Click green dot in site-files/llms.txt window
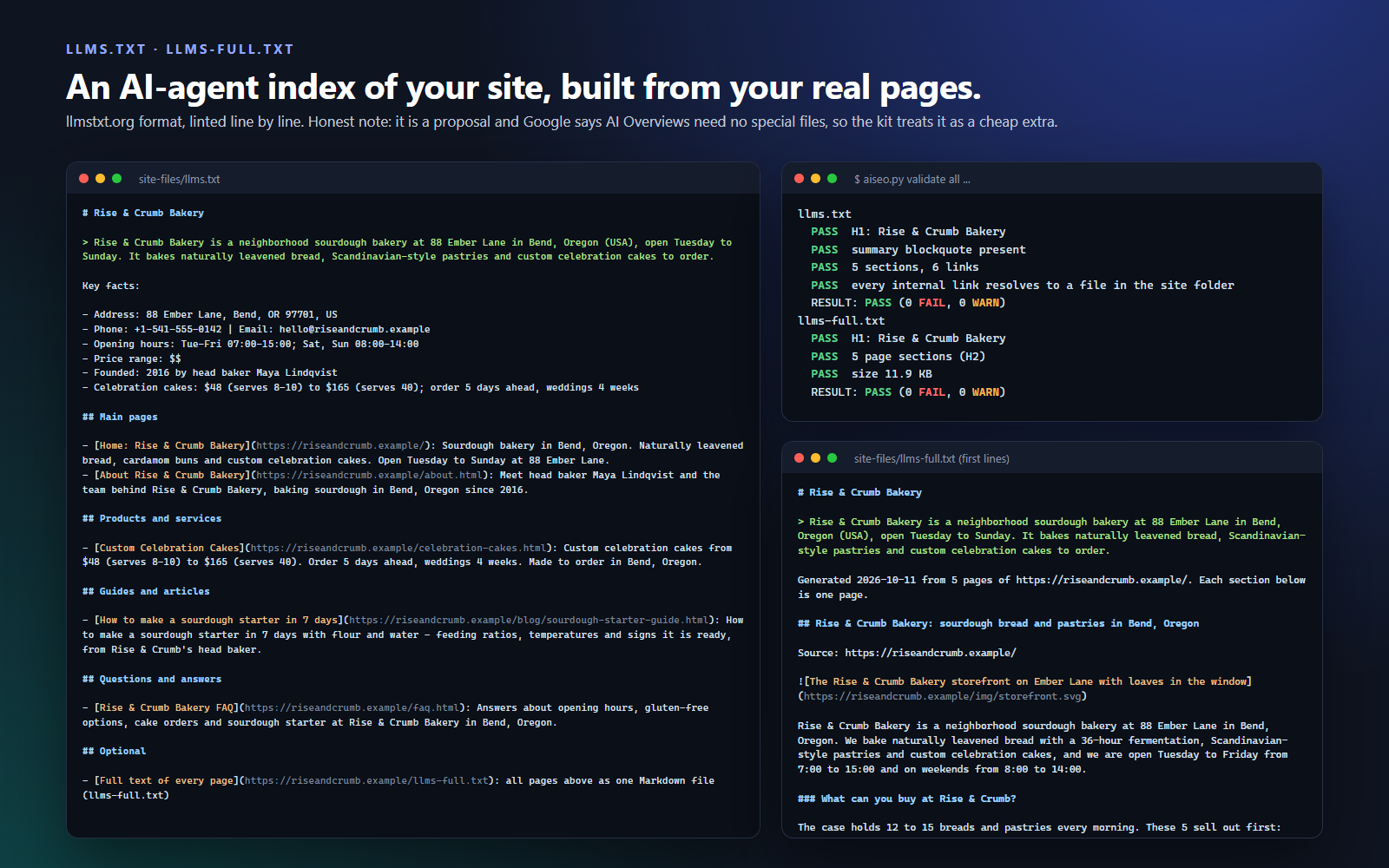The height and width of the screenshot is (868, 1389). click(x=116, y=179)
